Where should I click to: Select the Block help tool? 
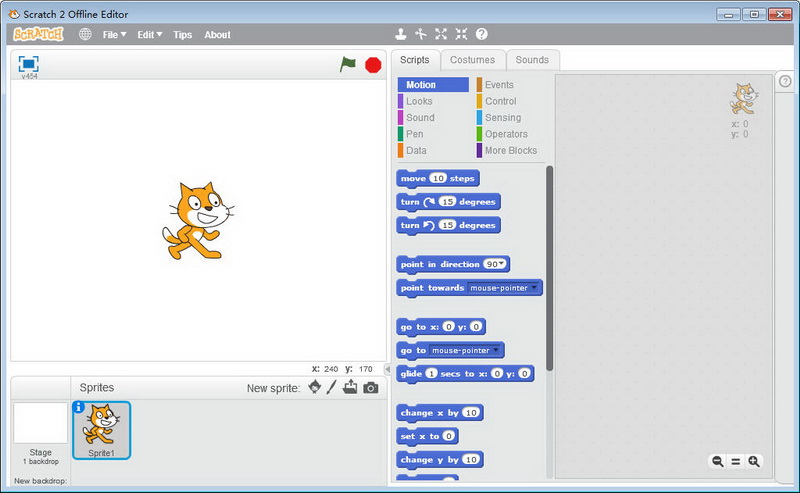click(482, 34)
